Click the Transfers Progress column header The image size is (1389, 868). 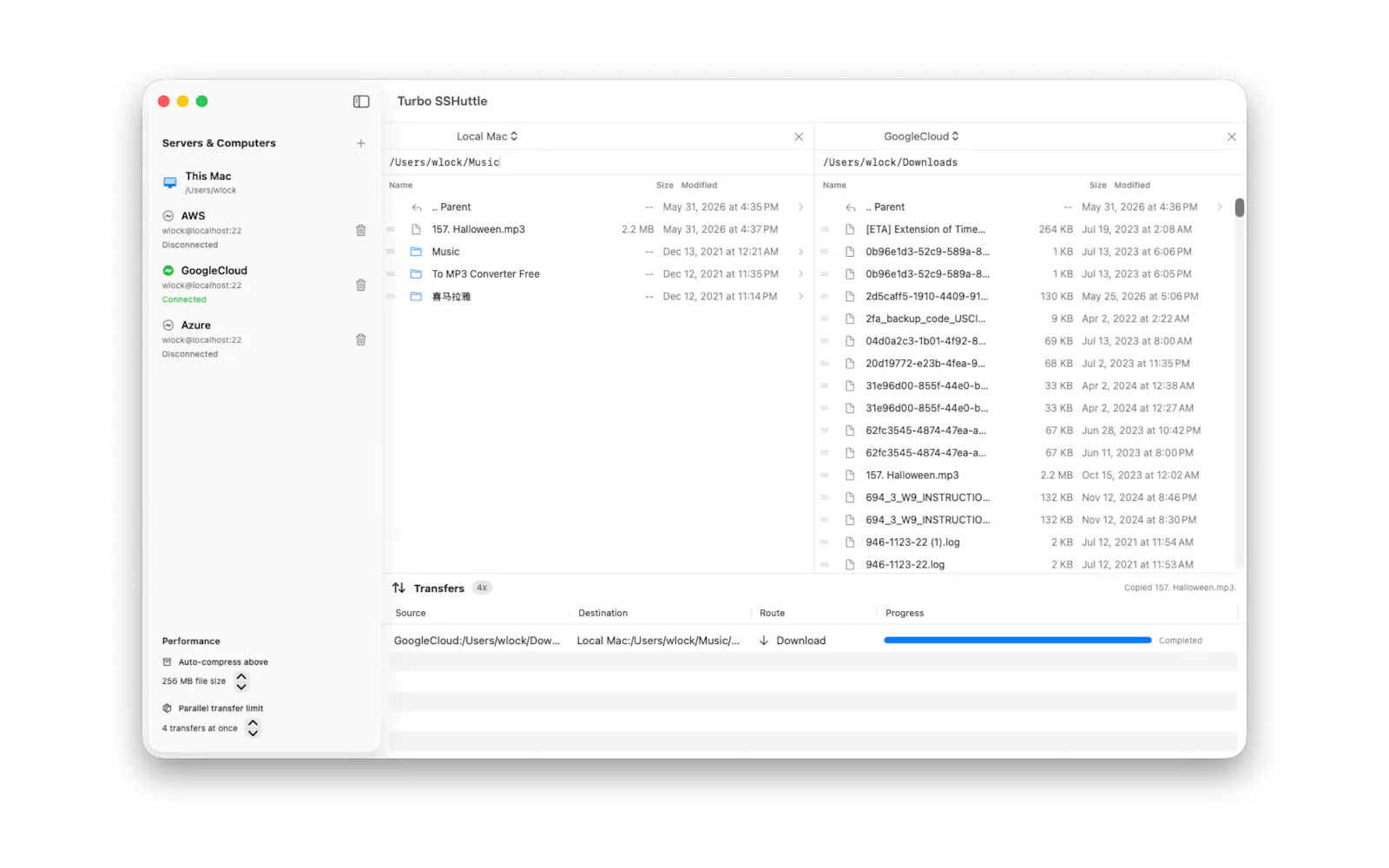click(905, 614)
